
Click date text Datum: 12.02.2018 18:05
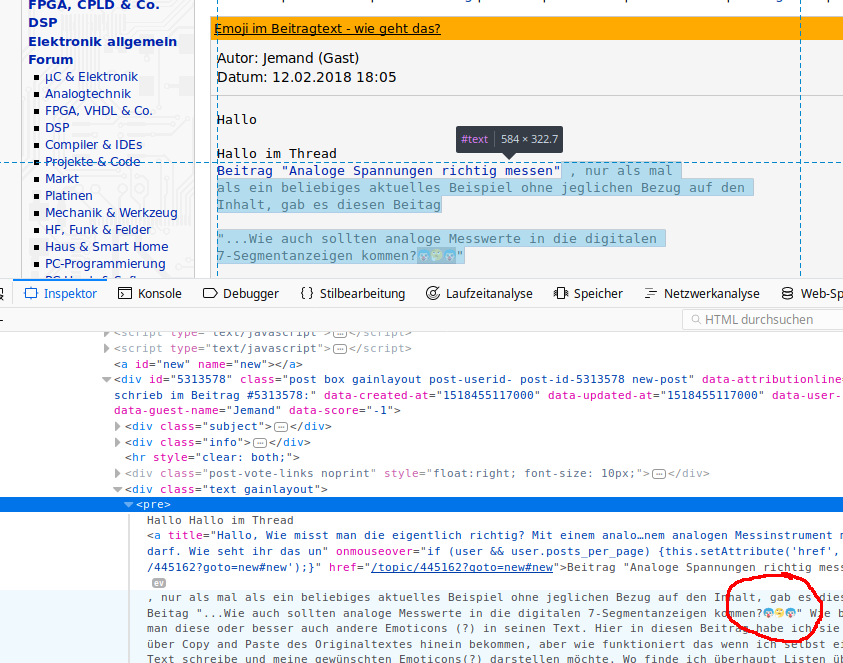click(306, 77)
